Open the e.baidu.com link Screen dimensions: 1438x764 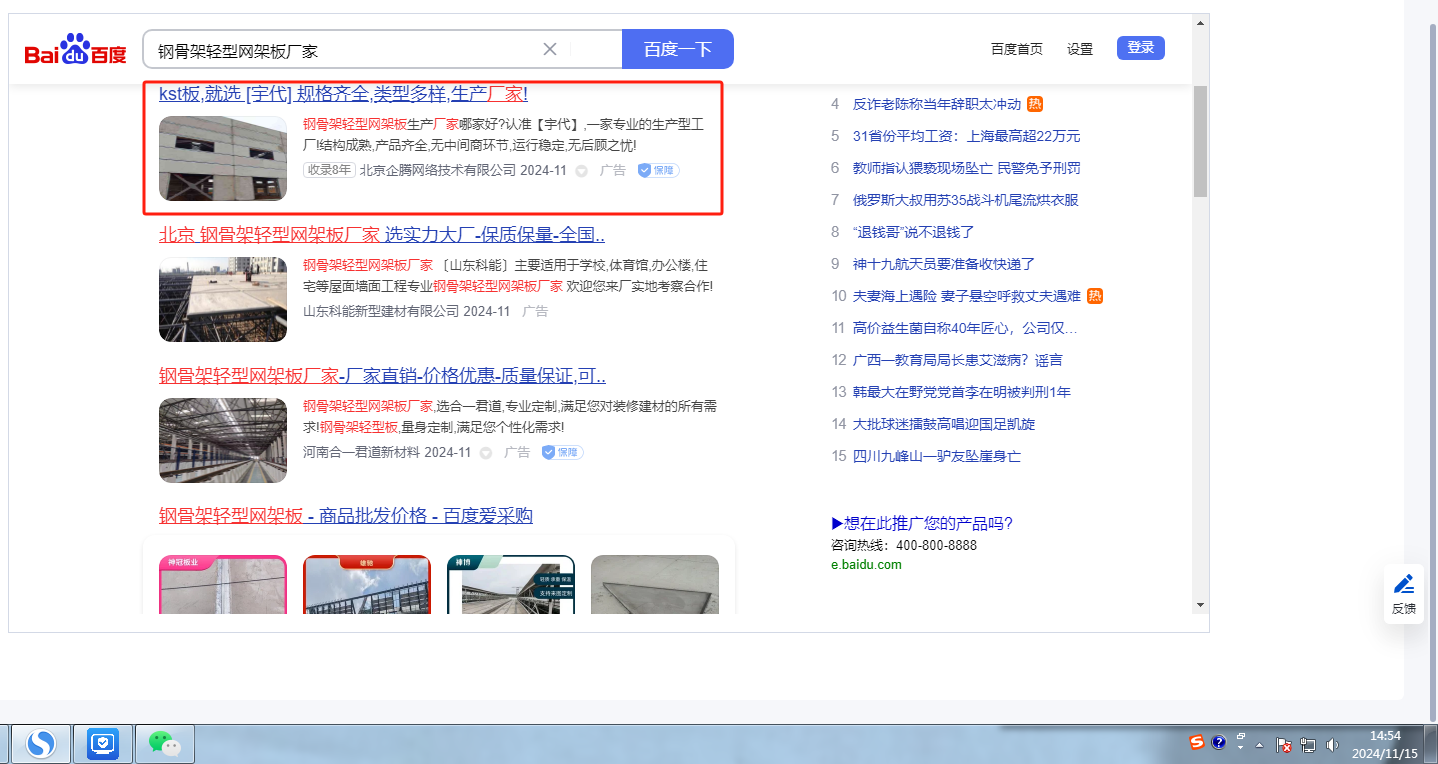(866, 565)
